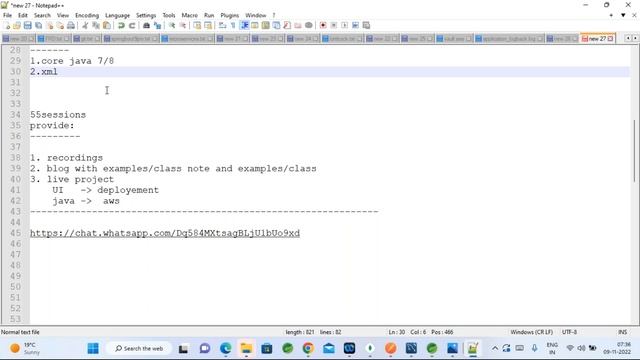Screen dimensions: 640x360
Task: Click the Save Recorded Macro icon
Action: tap(366, 26)
